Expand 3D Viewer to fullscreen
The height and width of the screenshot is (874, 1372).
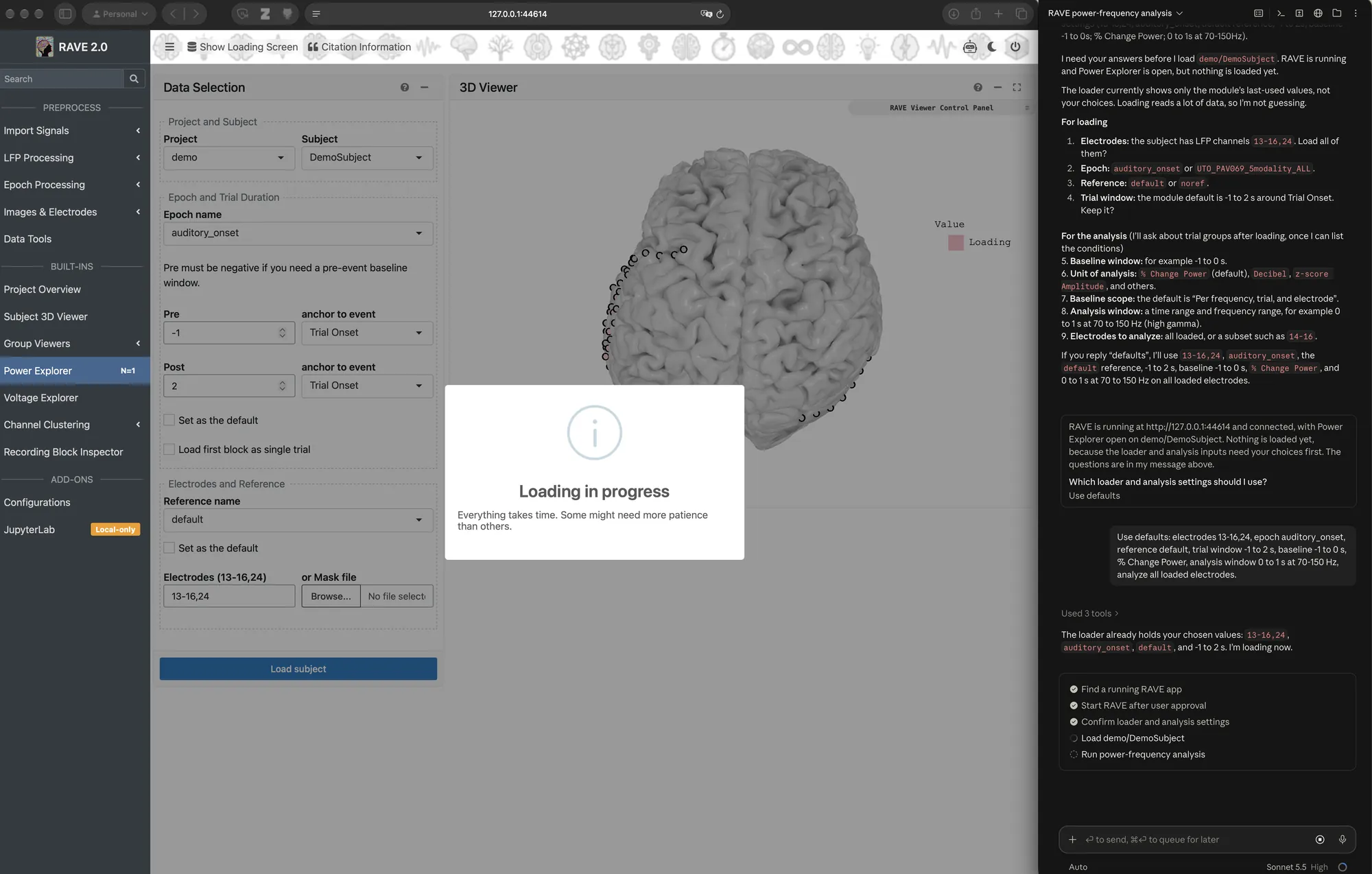(x=1017, y=87)
